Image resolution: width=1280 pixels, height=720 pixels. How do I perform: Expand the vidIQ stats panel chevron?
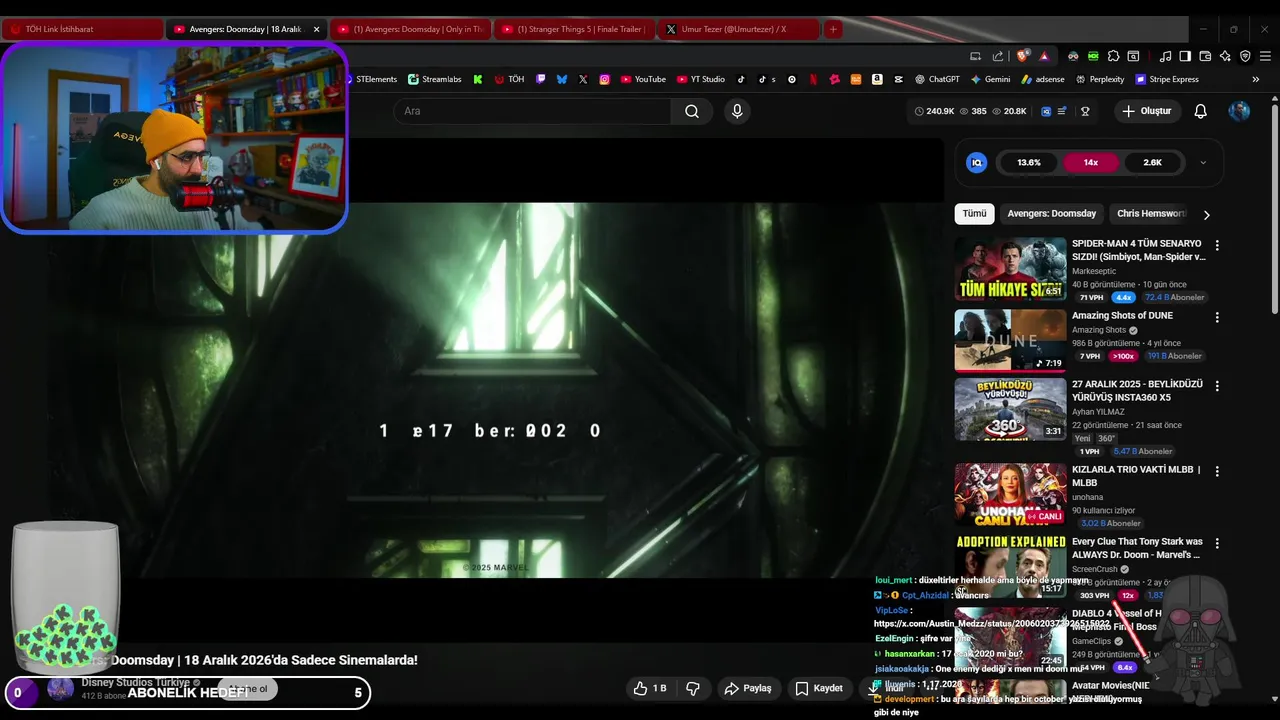(x=1202, y=162)
